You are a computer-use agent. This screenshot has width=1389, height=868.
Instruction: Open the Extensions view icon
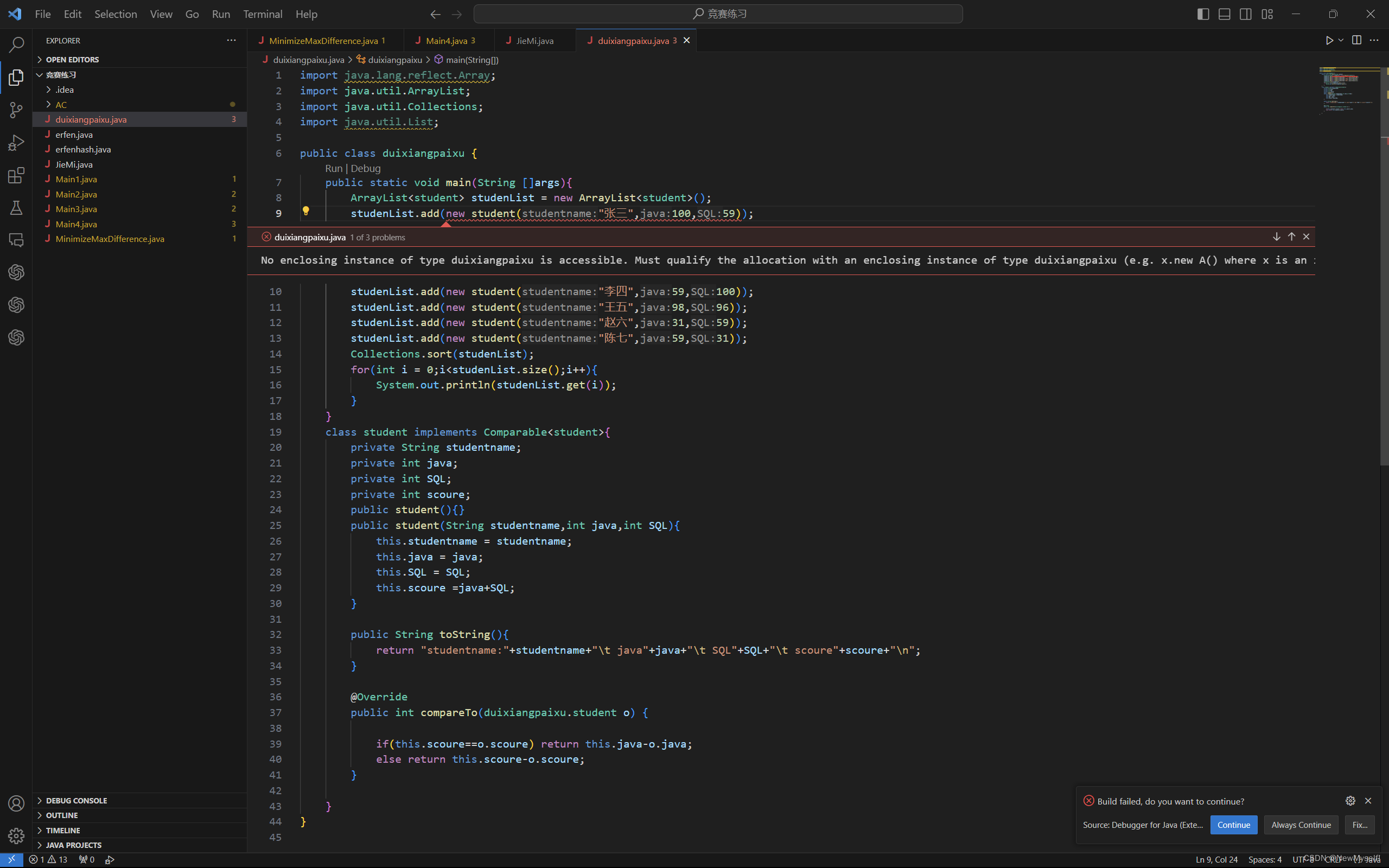point(16,175)
